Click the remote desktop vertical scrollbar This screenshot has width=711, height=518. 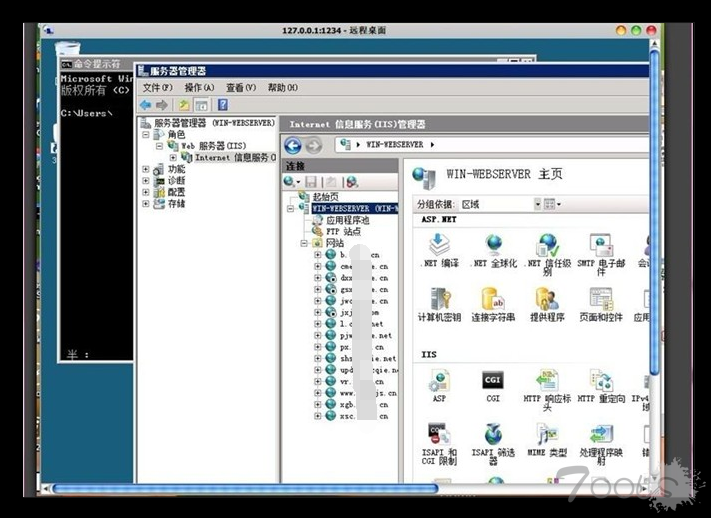(654, 212)
